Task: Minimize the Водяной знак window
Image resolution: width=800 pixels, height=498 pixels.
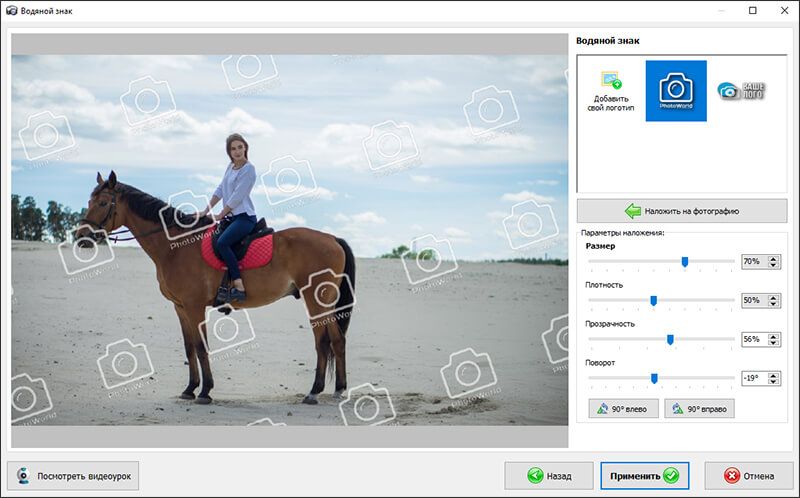Action: coord(721,10)
